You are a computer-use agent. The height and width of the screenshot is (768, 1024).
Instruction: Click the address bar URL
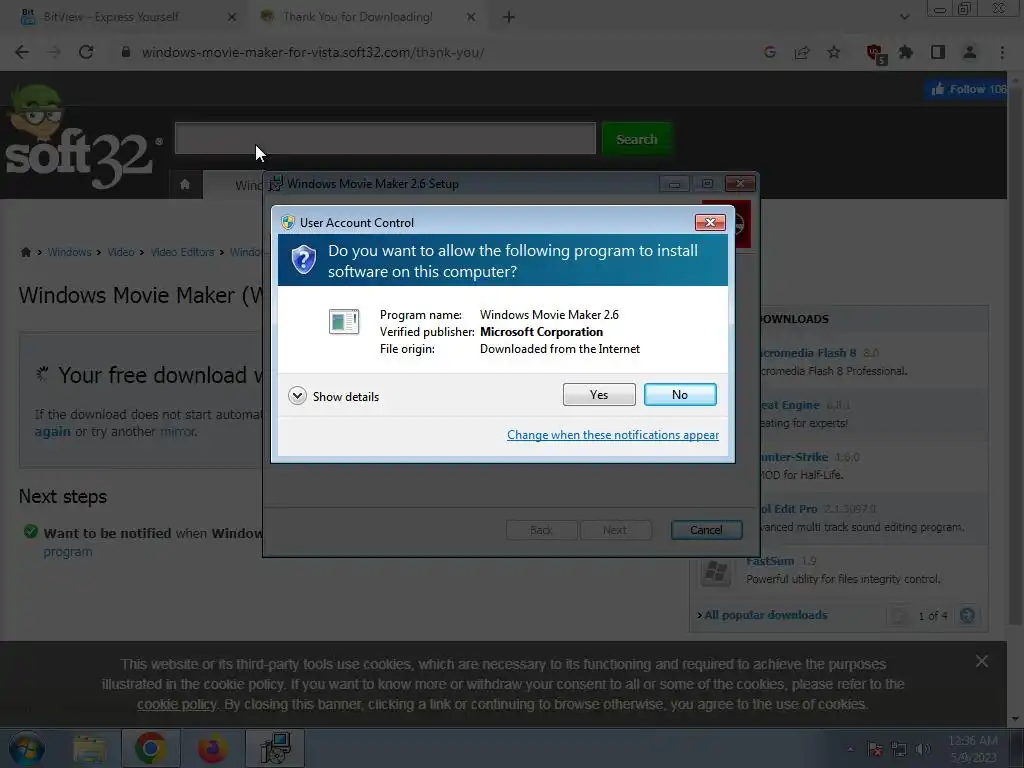[313, 52]
